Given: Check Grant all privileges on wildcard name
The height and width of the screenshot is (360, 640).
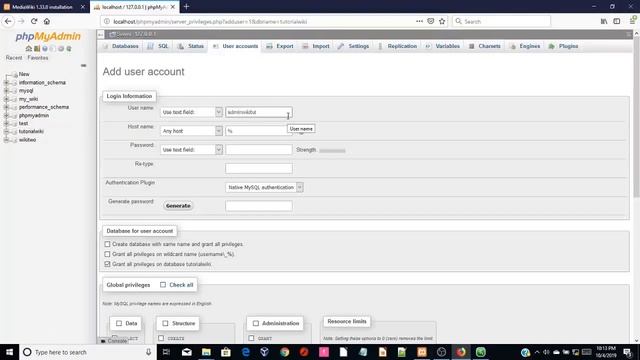Looking at the screenshot, I should (x=107, y=254).
